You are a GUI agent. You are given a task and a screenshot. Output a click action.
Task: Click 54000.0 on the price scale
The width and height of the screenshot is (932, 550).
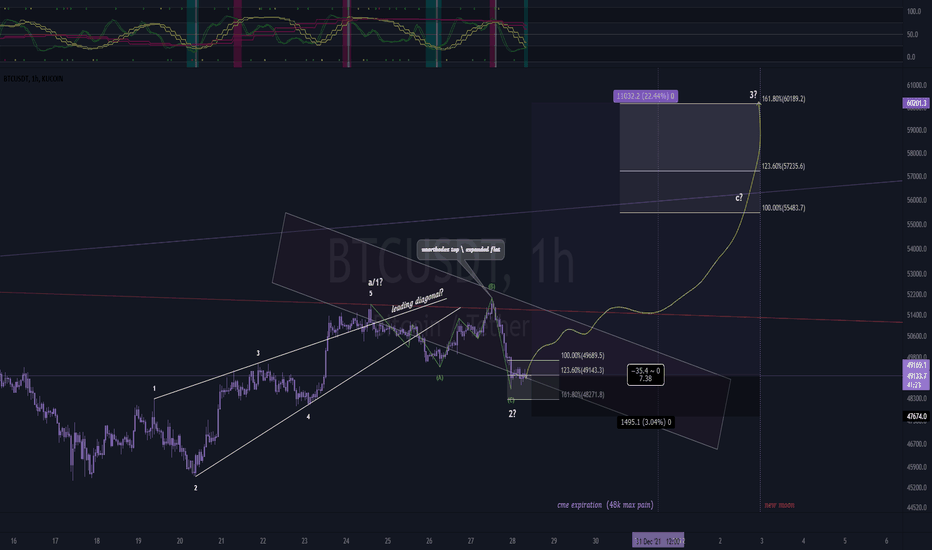[x=916, y=249]
